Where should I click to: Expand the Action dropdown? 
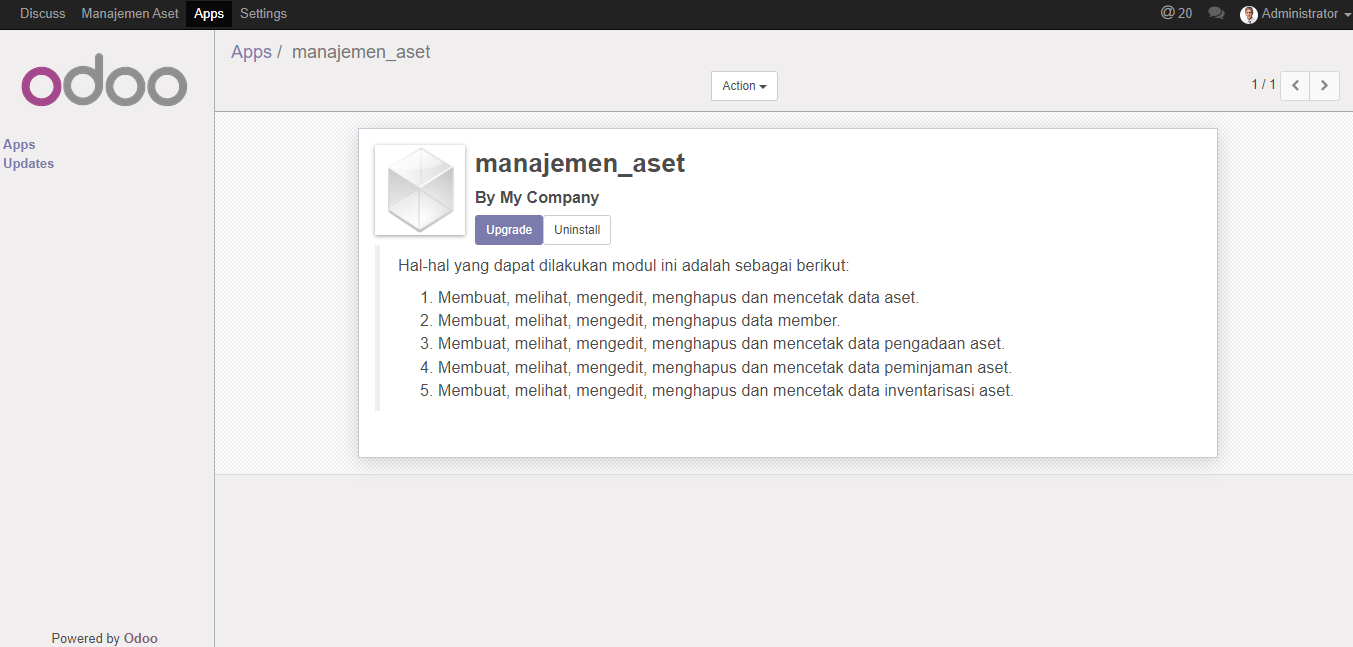(744, 86)
